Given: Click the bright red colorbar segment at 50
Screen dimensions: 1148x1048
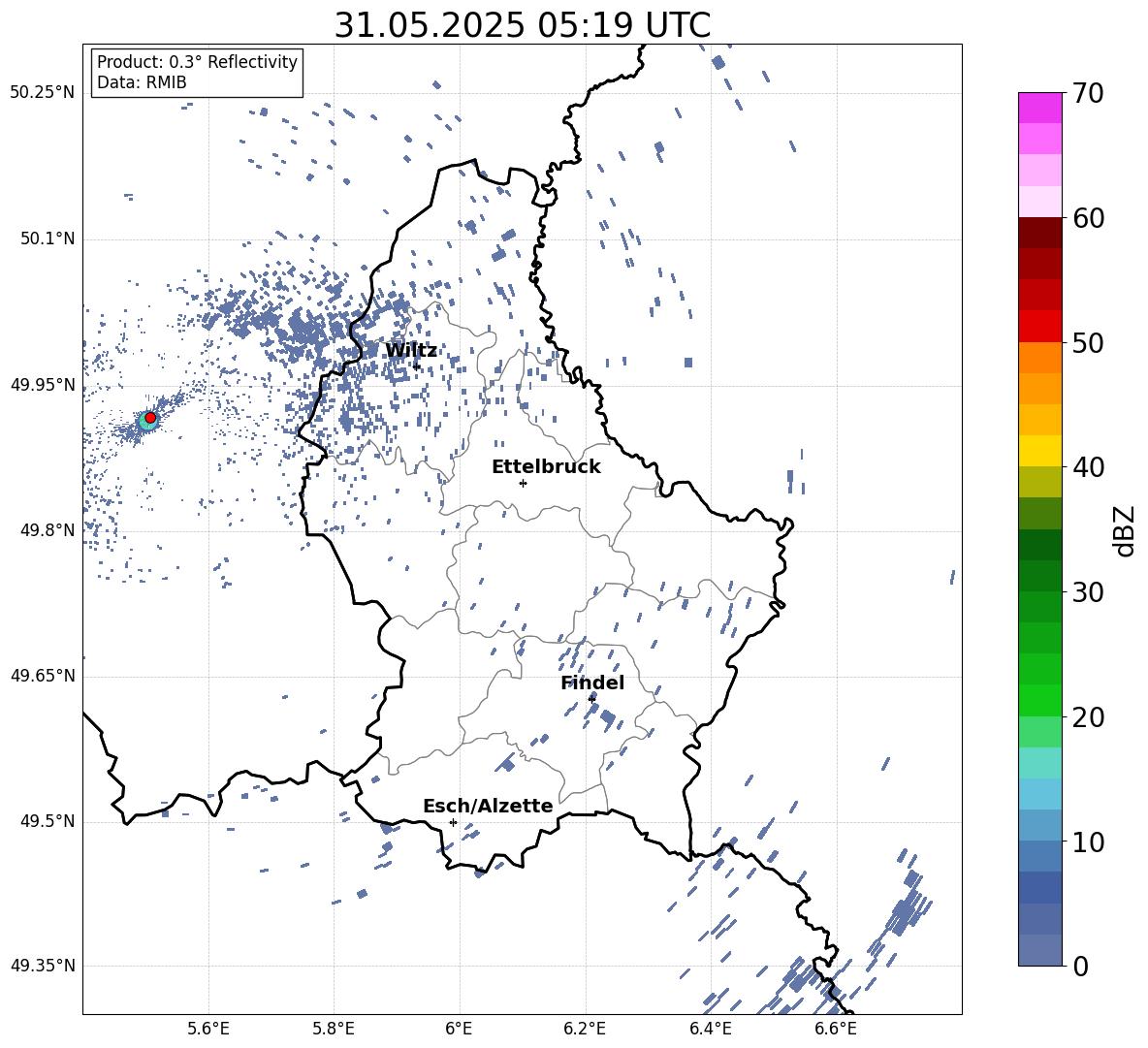Looking at the screenshot, I should tap(1039, 327).
